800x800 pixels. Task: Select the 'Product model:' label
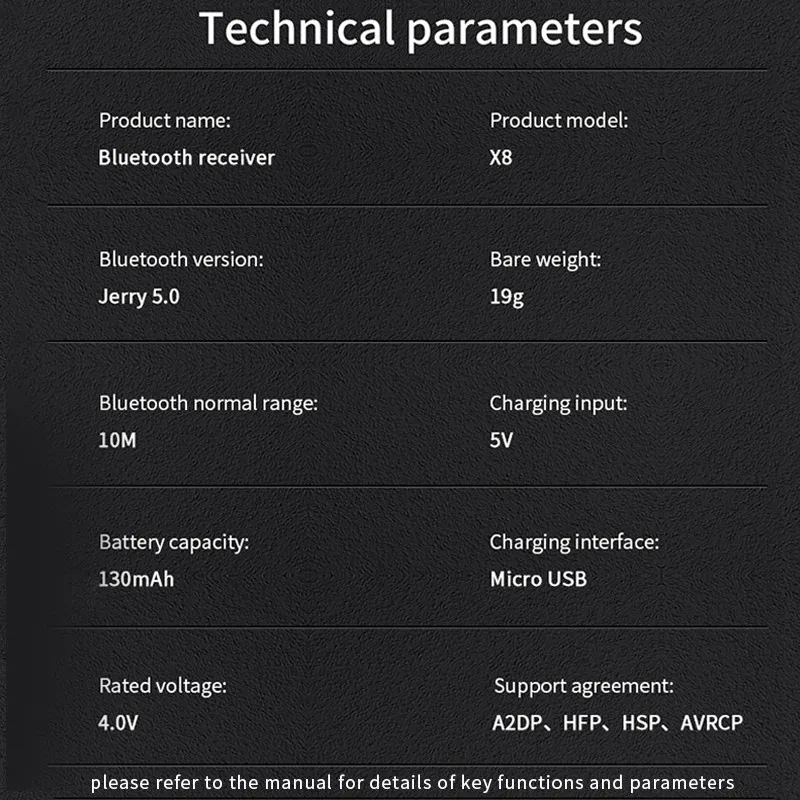(559, 121)
